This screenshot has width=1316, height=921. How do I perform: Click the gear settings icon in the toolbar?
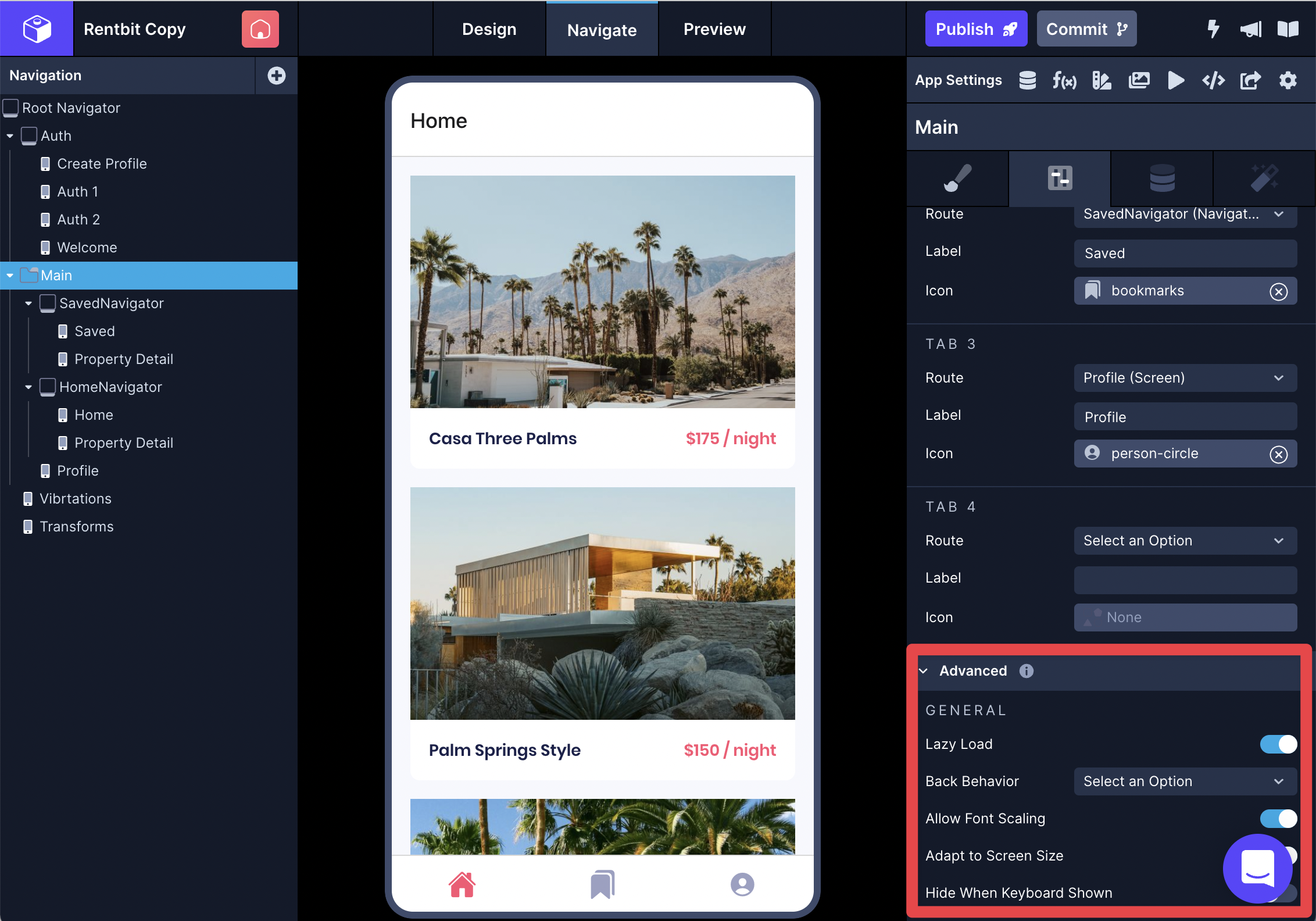point(1288,80)
